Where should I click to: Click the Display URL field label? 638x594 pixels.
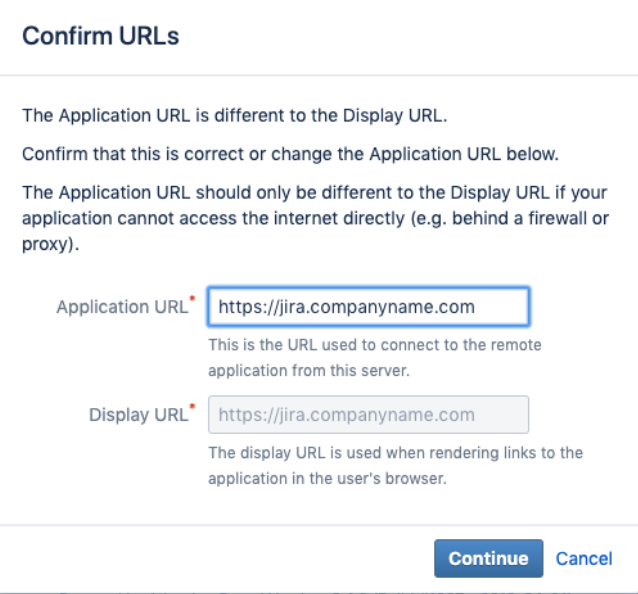pos(139,415)
